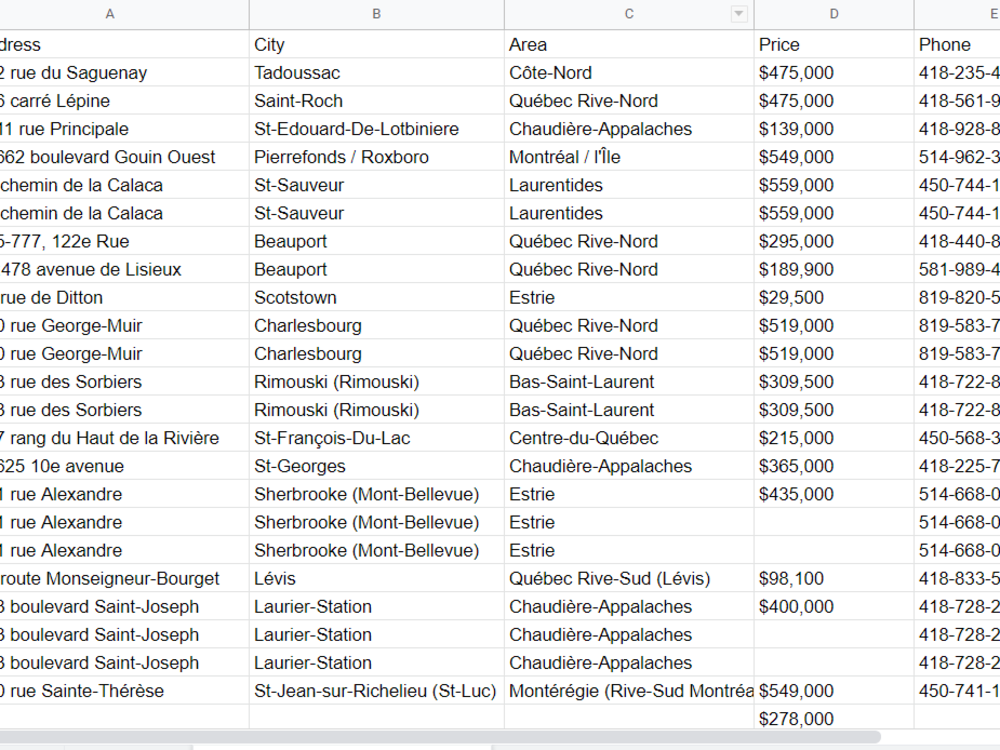Select column A header
The image size is (1000, 750).
pyautogui.click(x=124, y=14)
